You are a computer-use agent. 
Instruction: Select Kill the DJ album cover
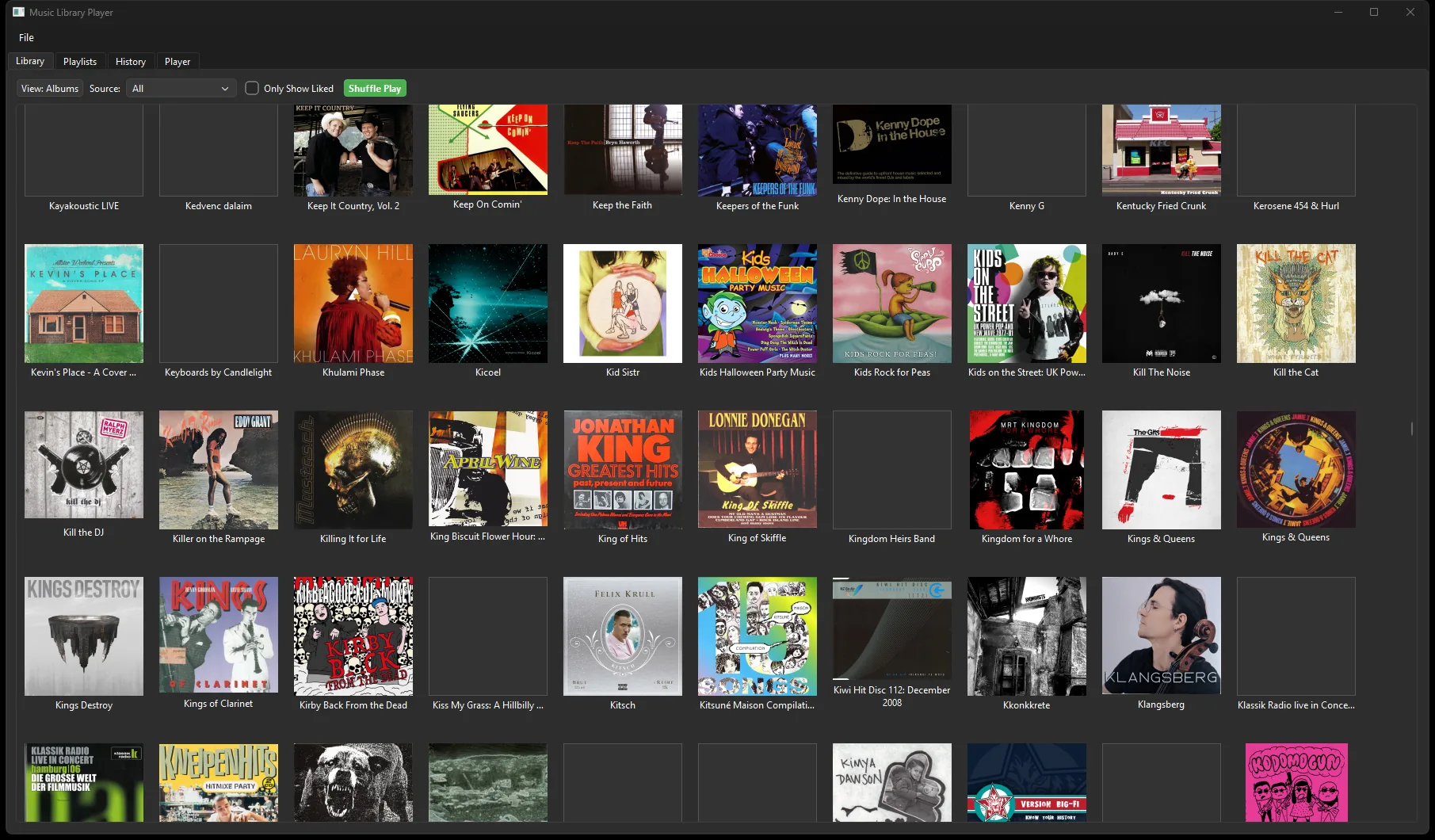pyautogui.click(x=84, y=464)
